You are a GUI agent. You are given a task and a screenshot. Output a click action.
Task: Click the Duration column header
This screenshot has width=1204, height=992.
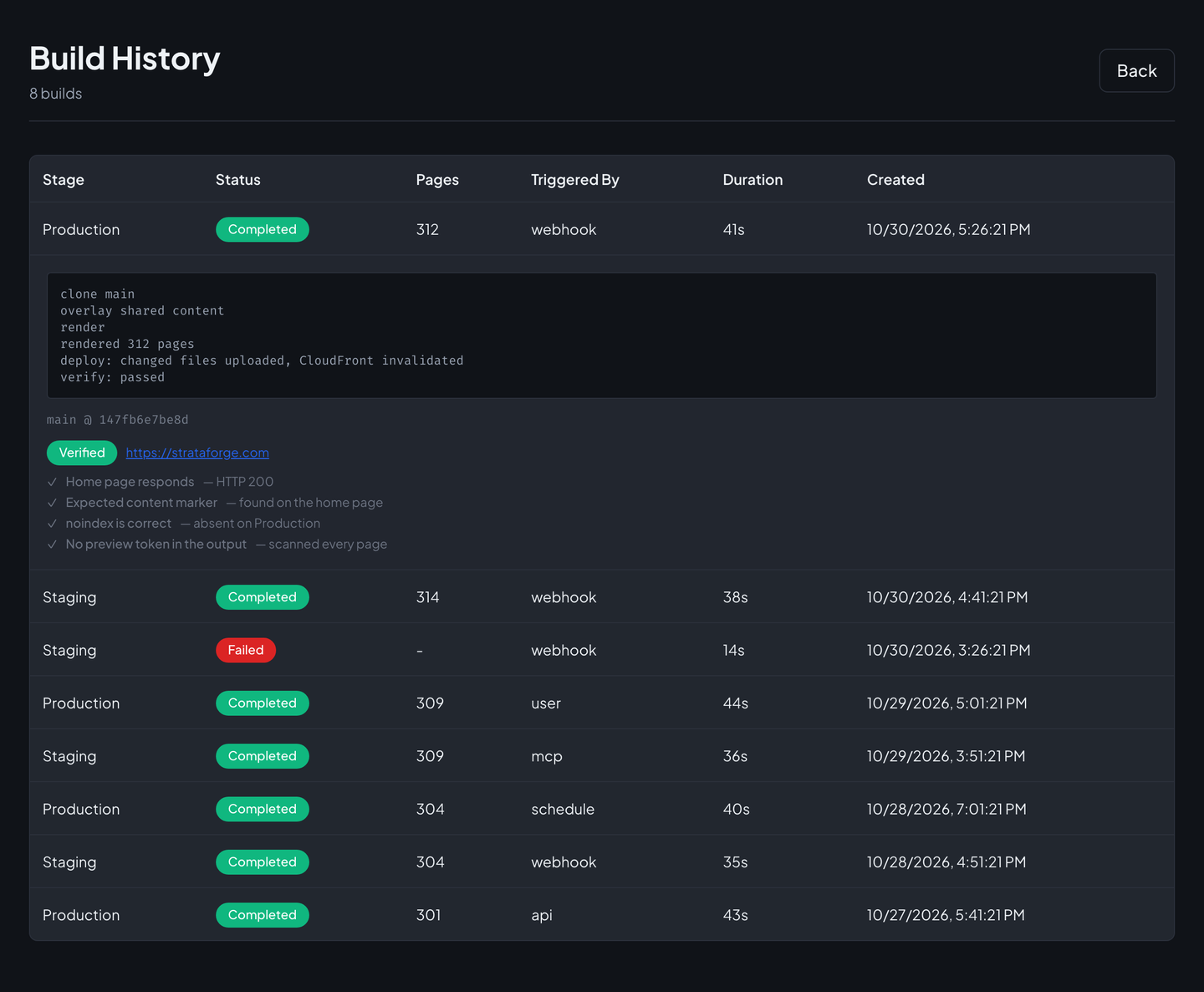coord(752,180)
